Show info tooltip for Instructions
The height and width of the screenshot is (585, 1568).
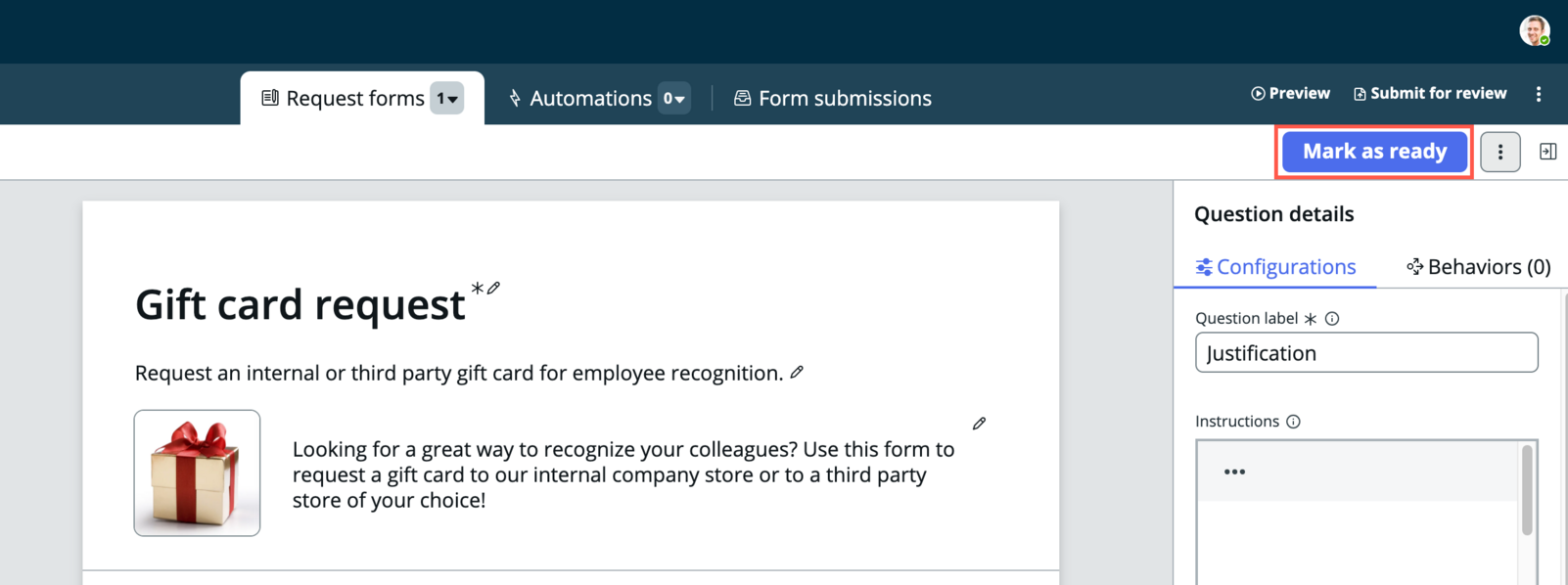[1293, 422]
